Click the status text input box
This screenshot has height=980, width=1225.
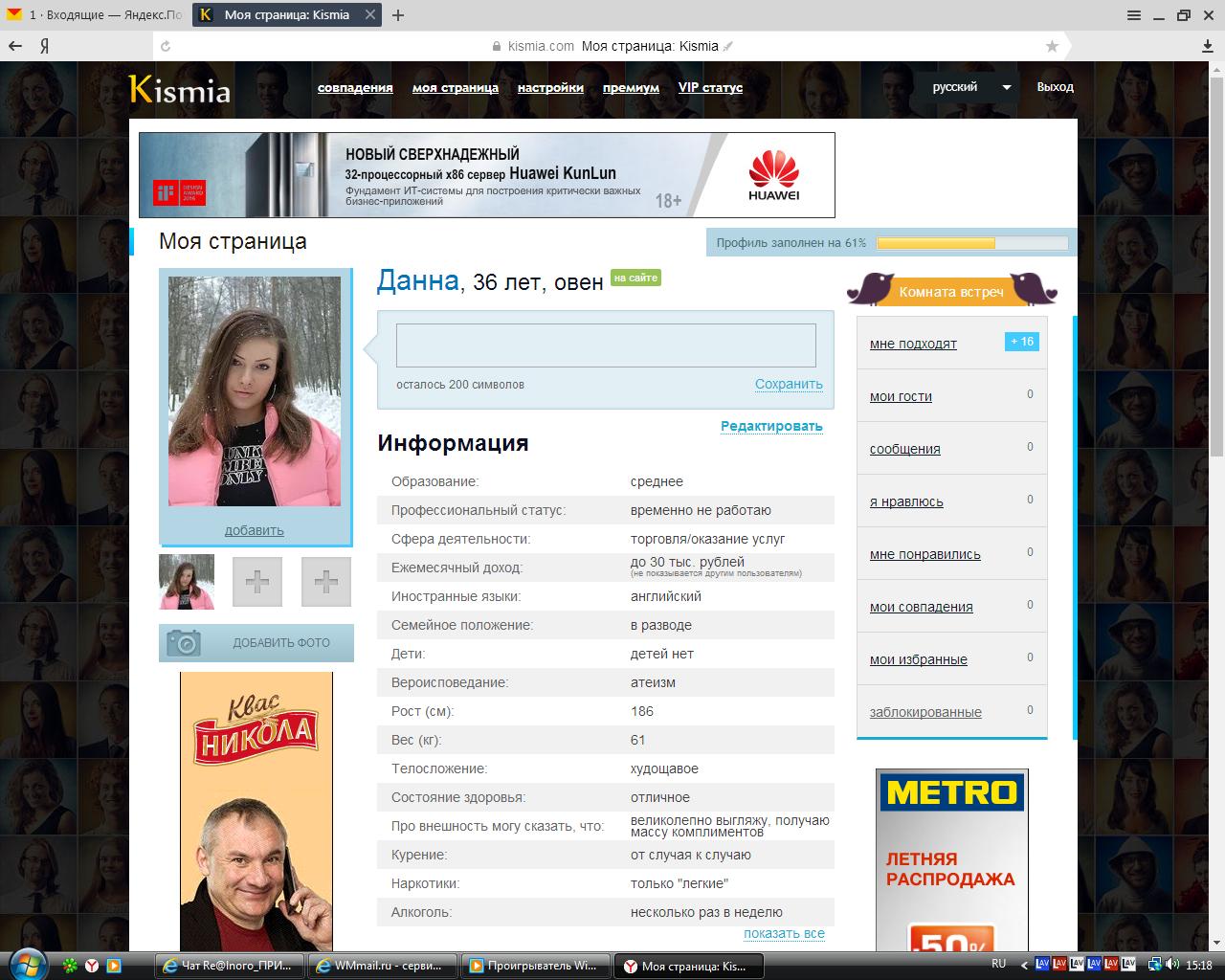click(x=606, y=345)
